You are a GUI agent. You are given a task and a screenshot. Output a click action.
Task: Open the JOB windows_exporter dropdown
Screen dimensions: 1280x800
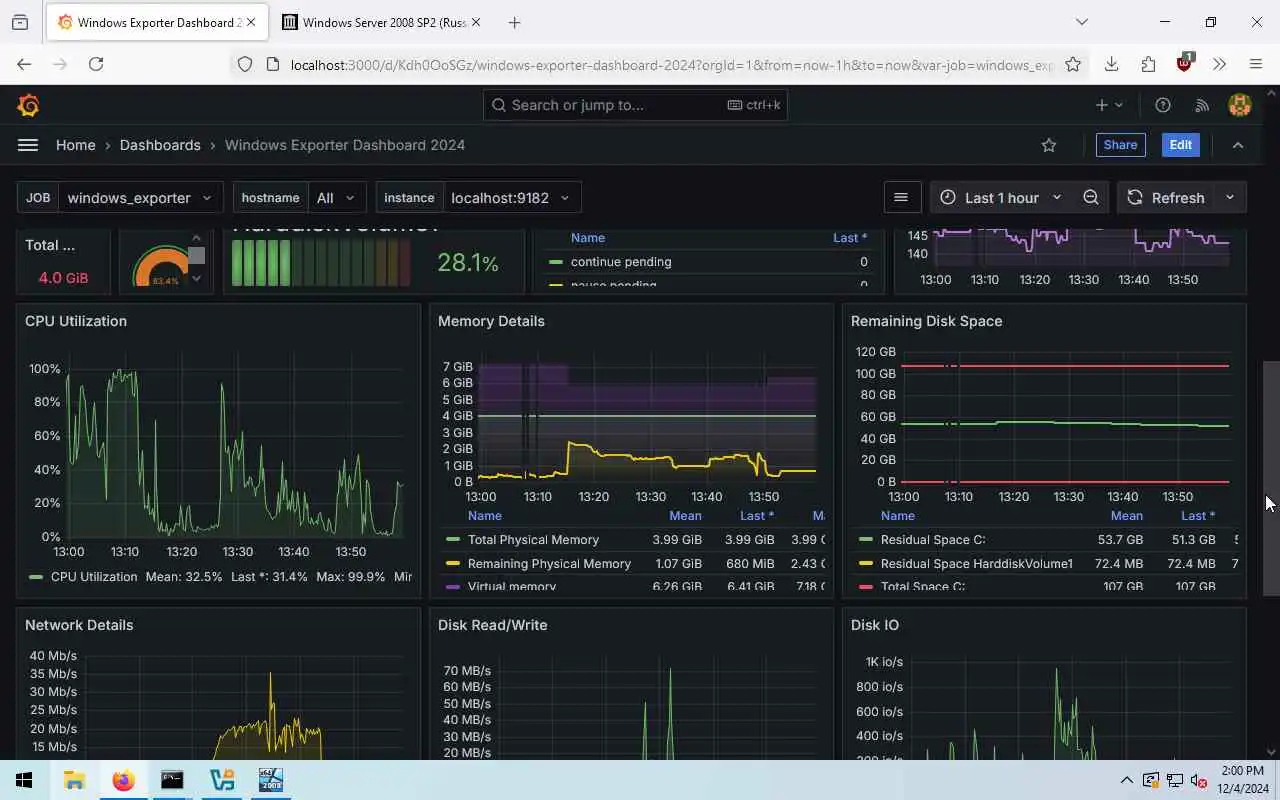(x=141, y=197)
